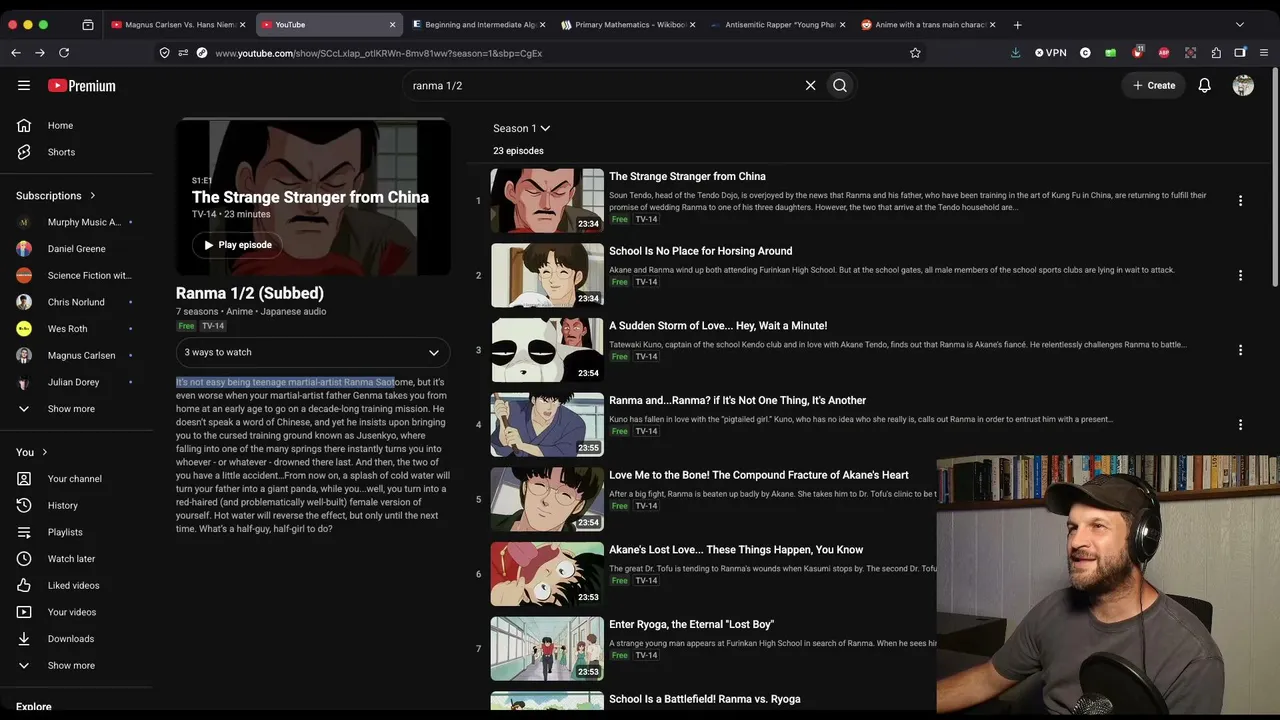The width and height of the screenshot is (1280, 720).
Task: Expand the Season 1 dropdown
Action: pyautogui.click(x=521, y=129)
